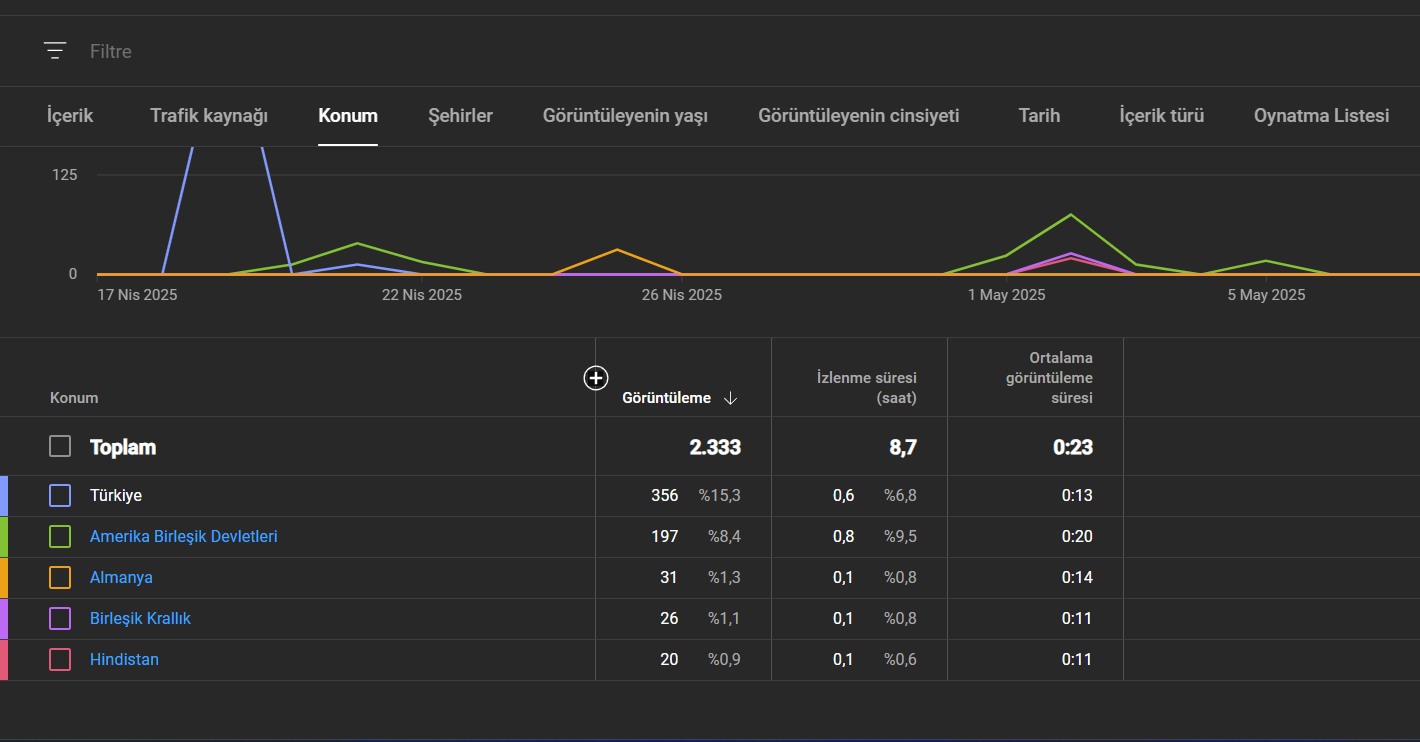Viewport: 1420px width, 742px height.
Task: Select the Şehirler tab
Action: pyautogui.click(x=460, y=116)
